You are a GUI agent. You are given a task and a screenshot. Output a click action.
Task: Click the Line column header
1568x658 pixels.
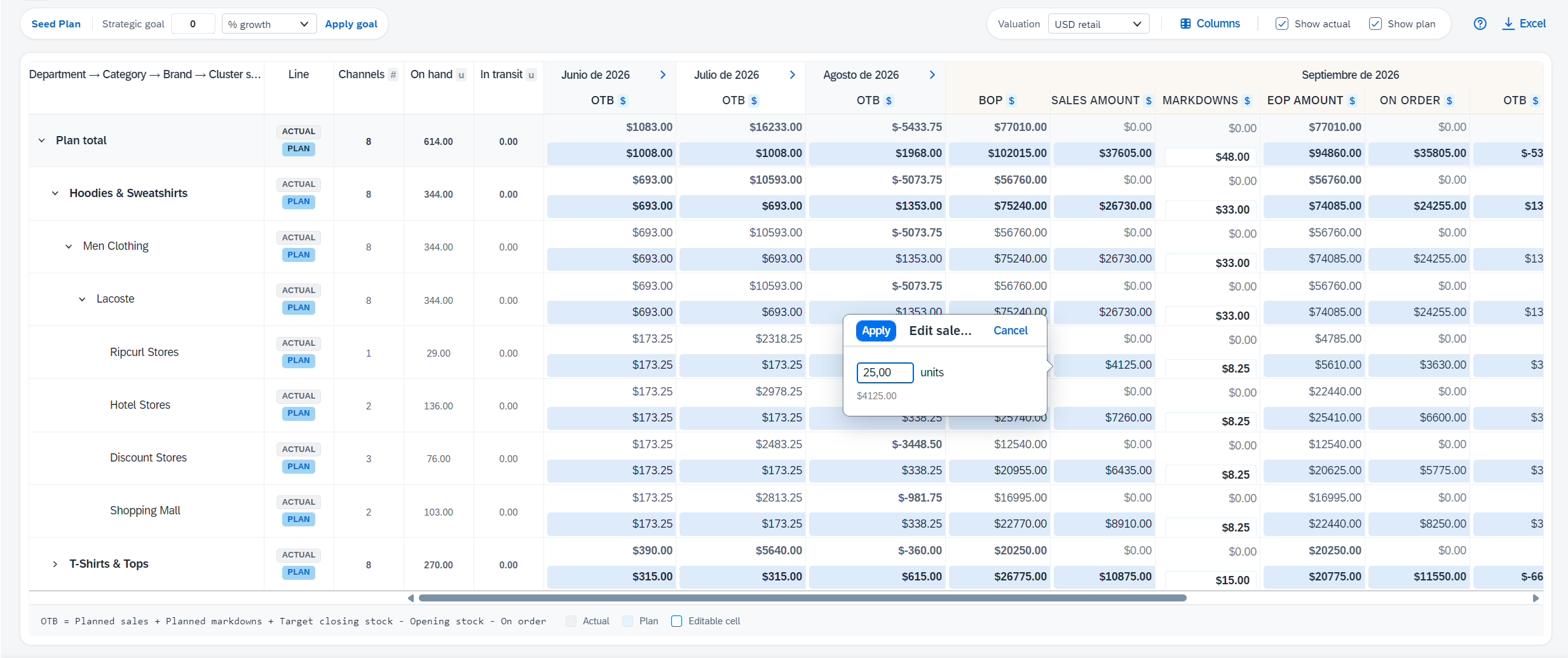point(299,74)
